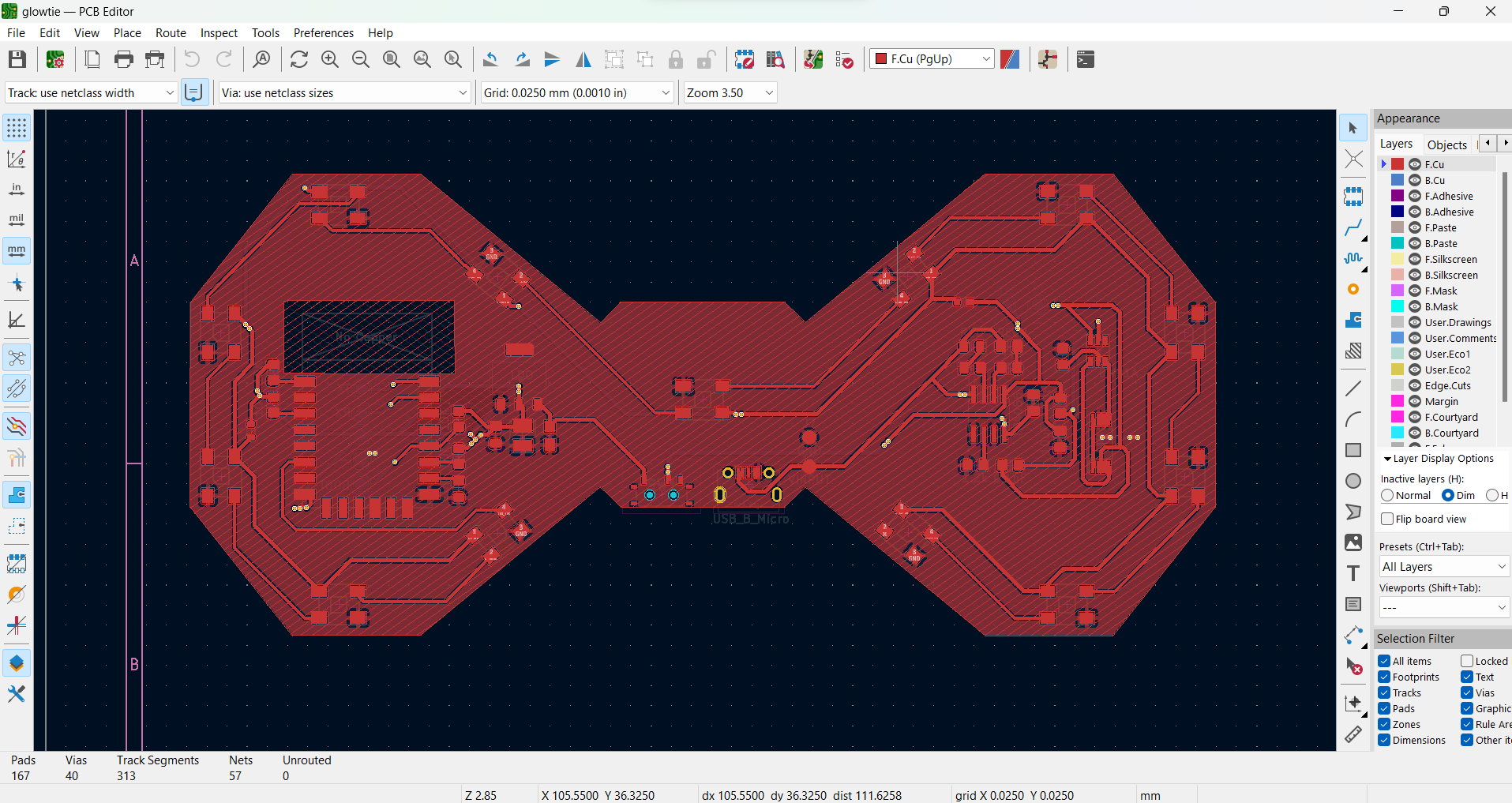Click the Zoom In magnifier icon

click(x=330, y=59)
